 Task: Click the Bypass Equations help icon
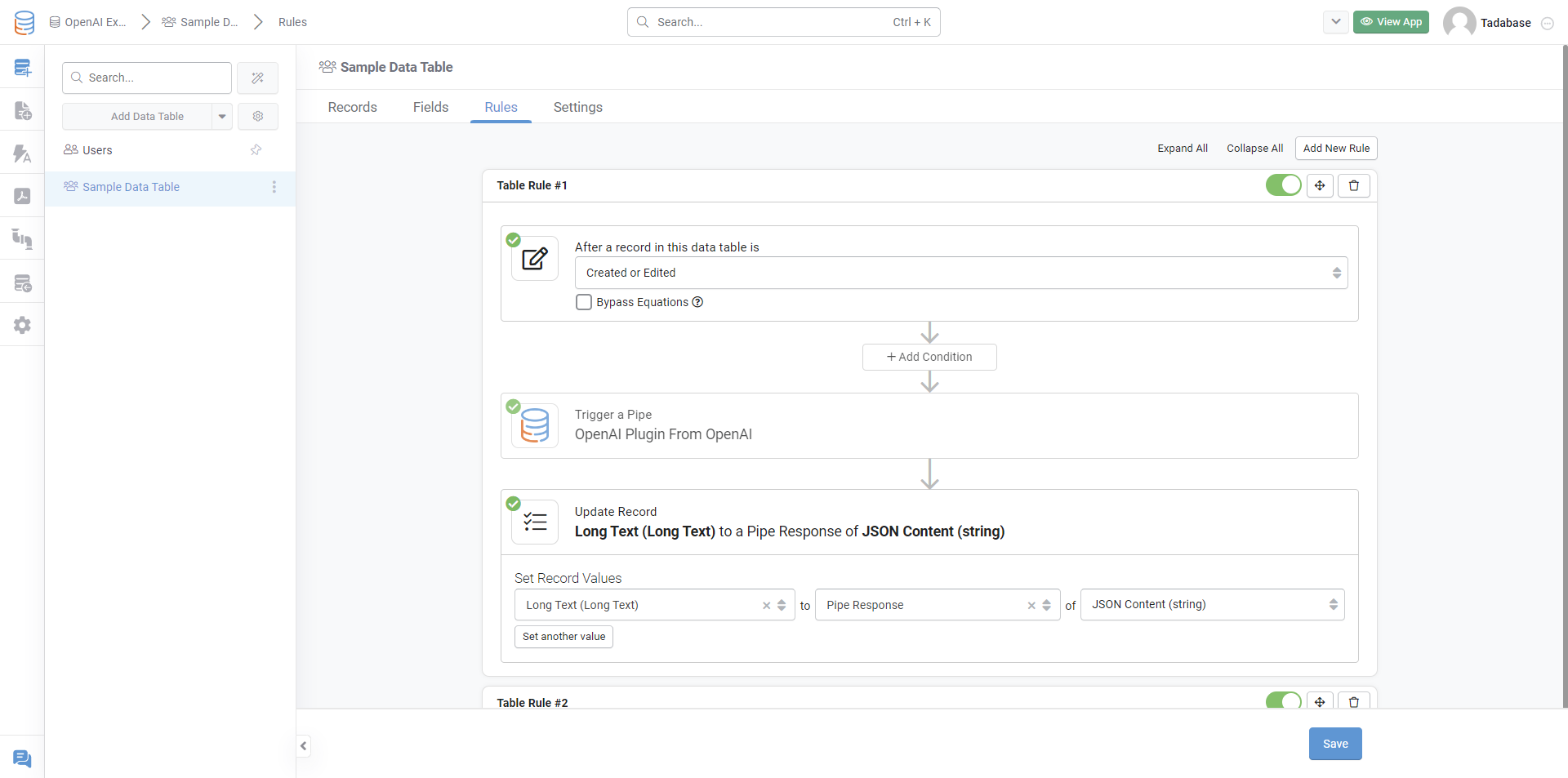click(697, 302)
